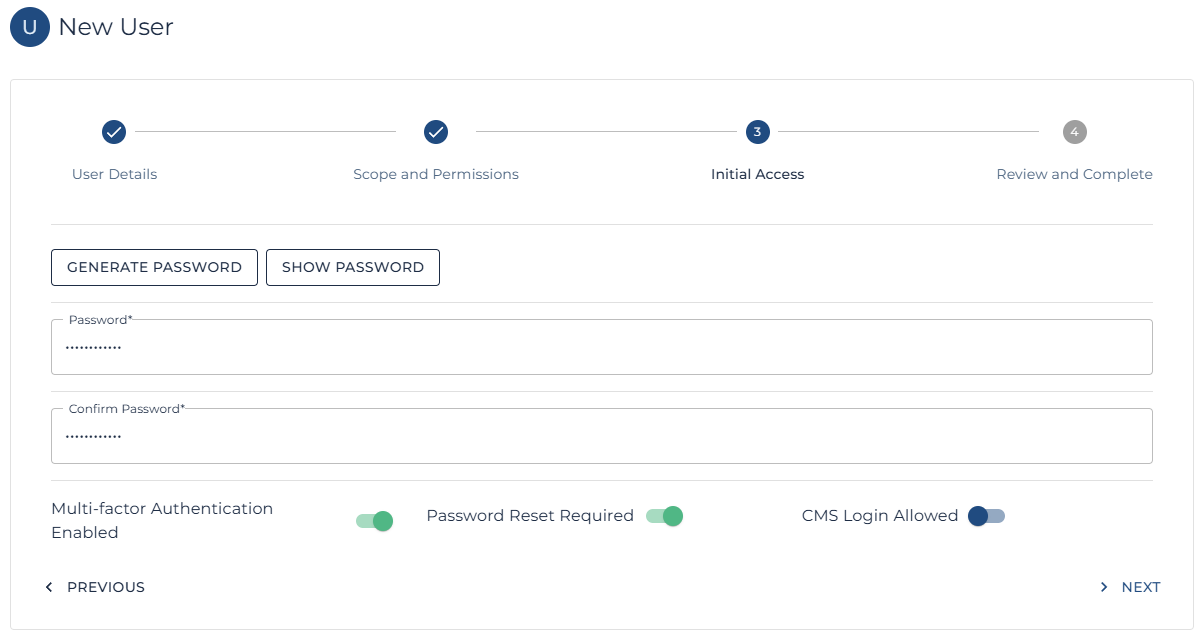
Task: Click the right chevron icon beside Next
Action: click(x=1104, y=587)
